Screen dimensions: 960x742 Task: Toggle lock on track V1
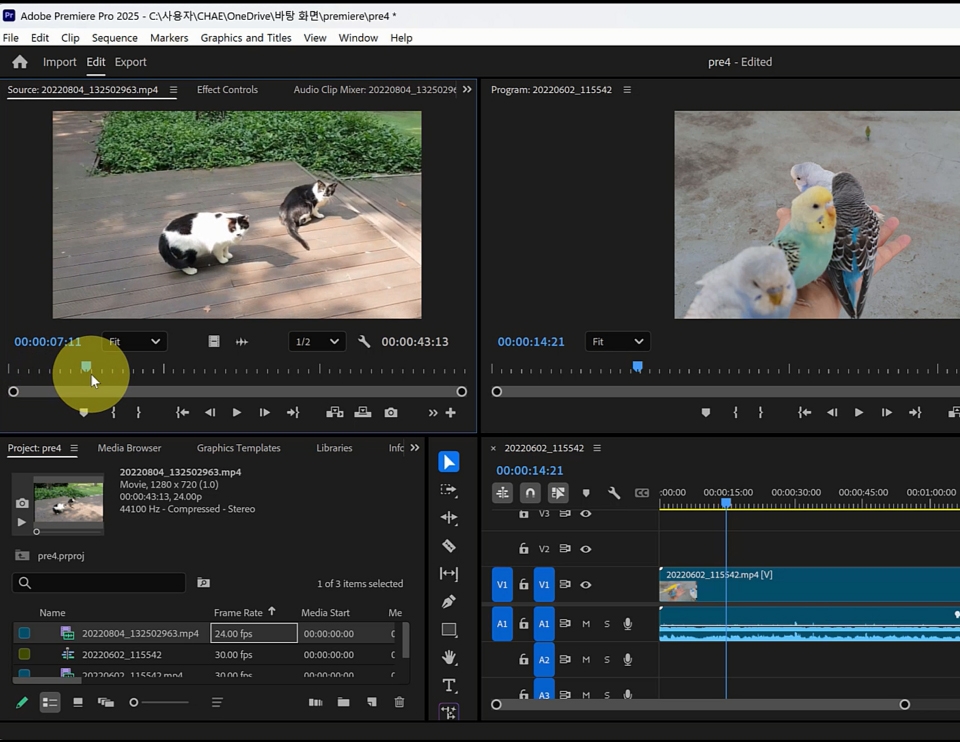click(x=523, y=585)
